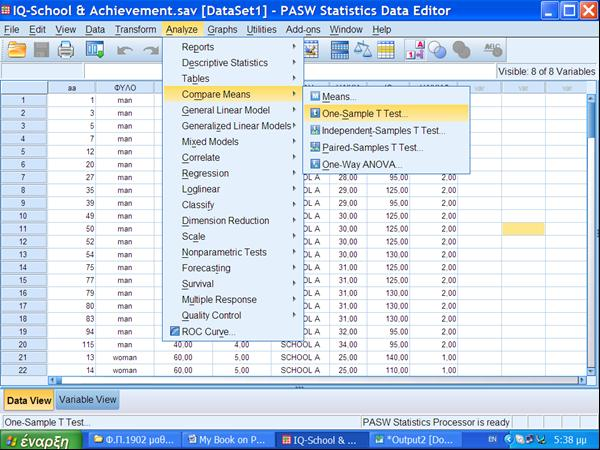Screen dimensions: 600x450
Task: Open the Transform menu
Action: [x=135, y=29]
